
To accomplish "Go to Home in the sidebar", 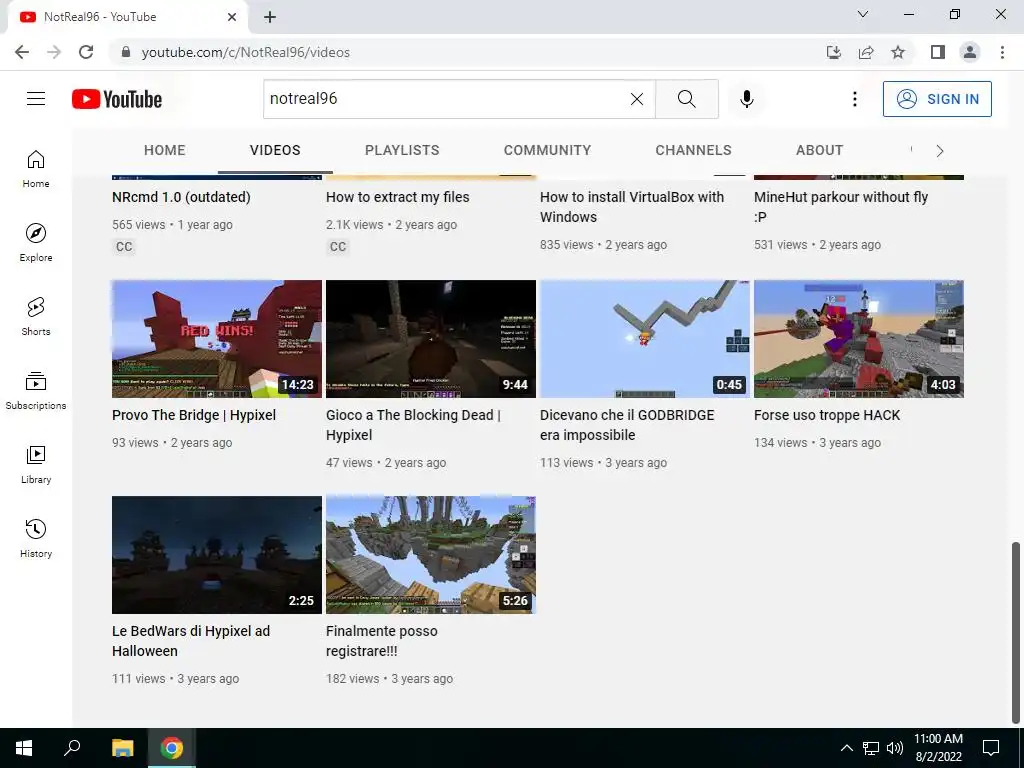I will pos(36,169).
